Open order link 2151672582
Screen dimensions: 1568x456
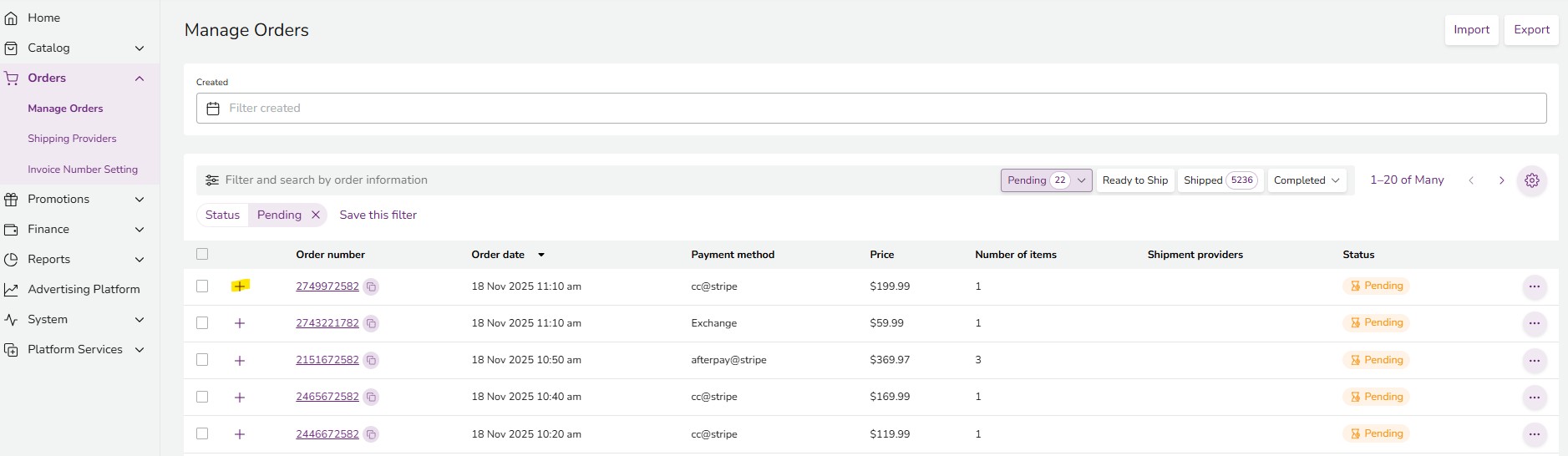pos(327,360)
